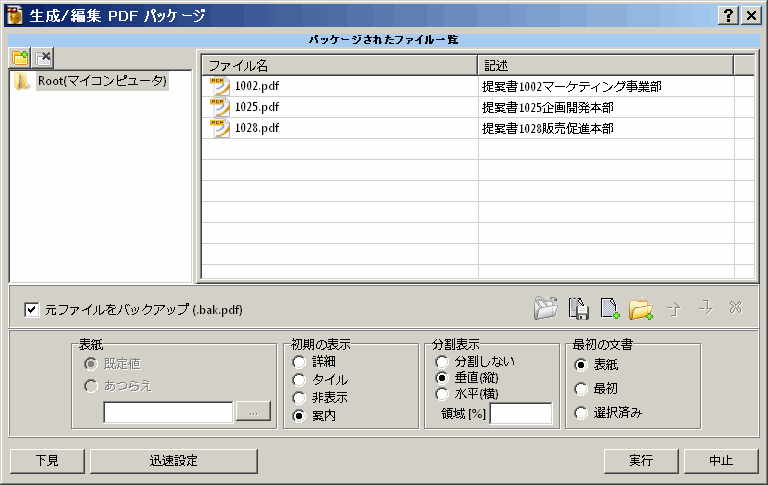768x485 pixels.
Task: Click the move down arrow icon
Action: (705, 308)
